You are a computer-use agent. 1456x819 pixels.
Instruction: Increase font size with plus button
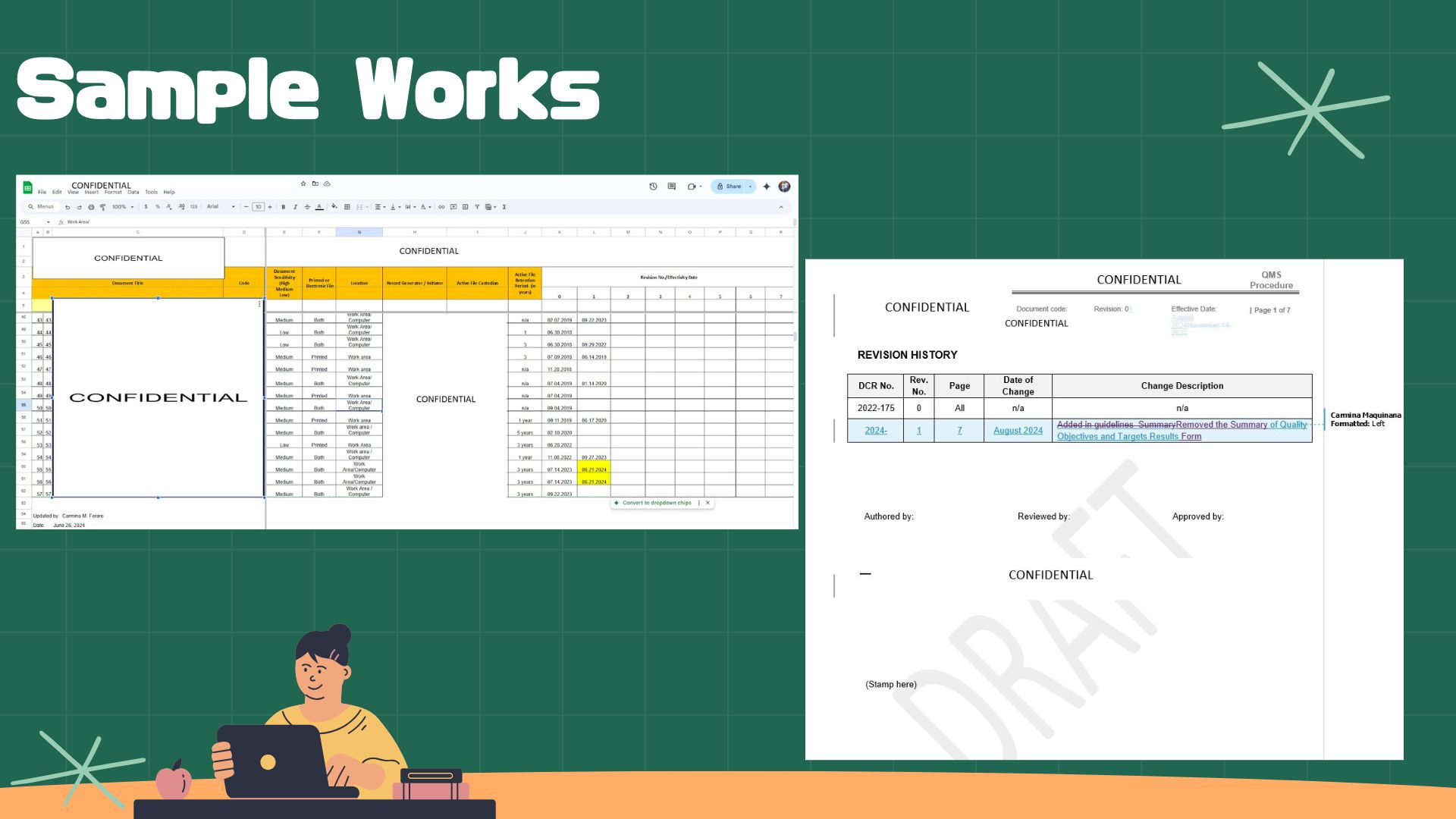(270, 206)
